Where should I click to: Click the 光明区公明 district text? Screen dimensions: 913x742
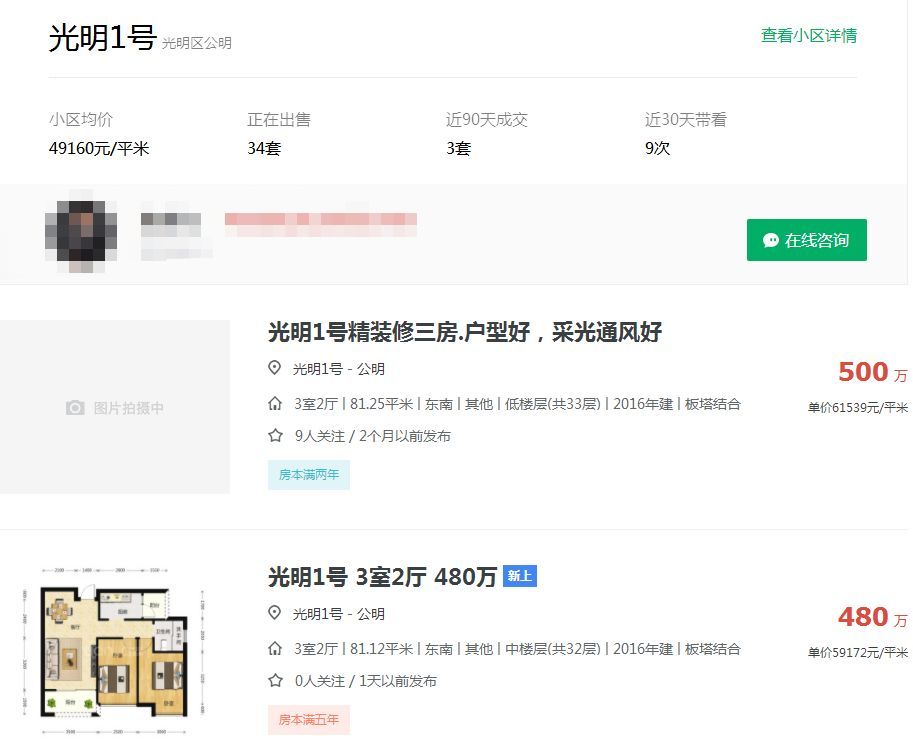pos(196,43)
